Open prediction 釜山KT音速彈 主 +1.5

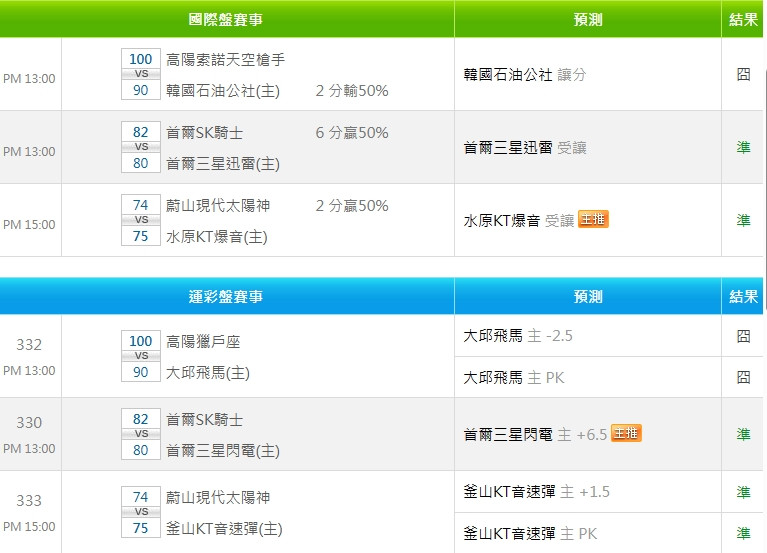click(536, 491)
